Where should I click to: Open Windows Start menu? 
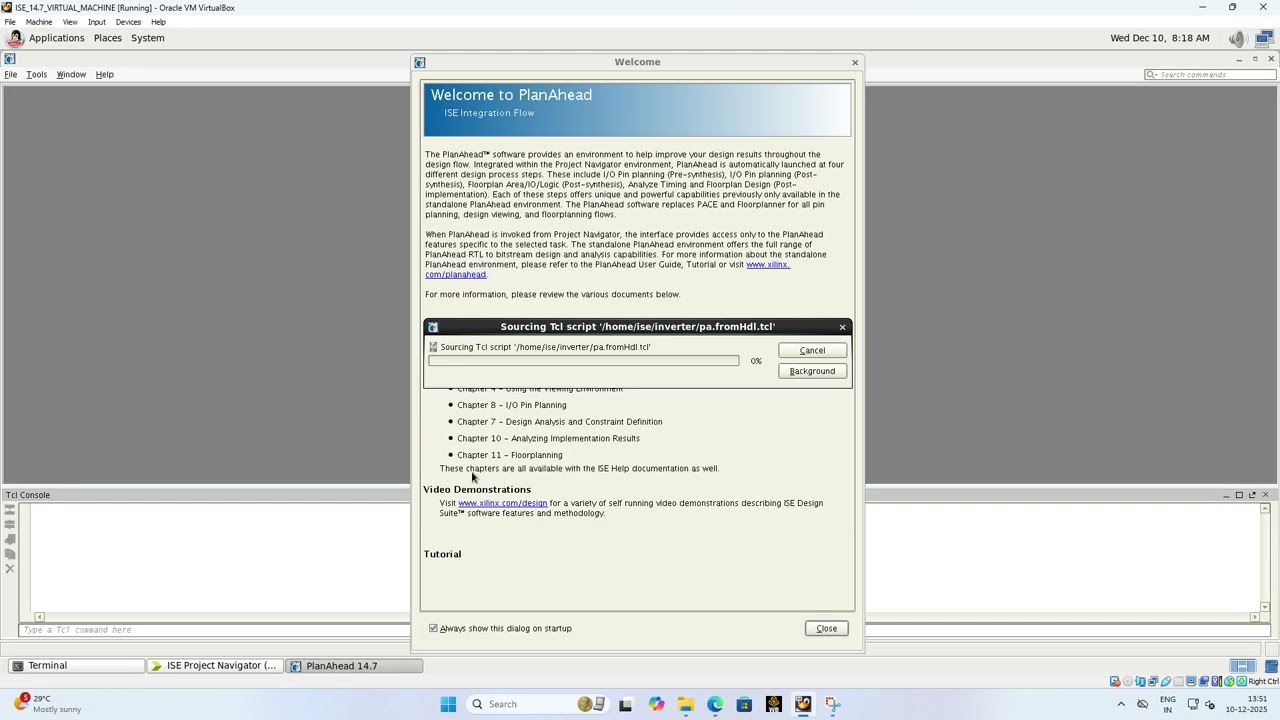tap(448, 705)
